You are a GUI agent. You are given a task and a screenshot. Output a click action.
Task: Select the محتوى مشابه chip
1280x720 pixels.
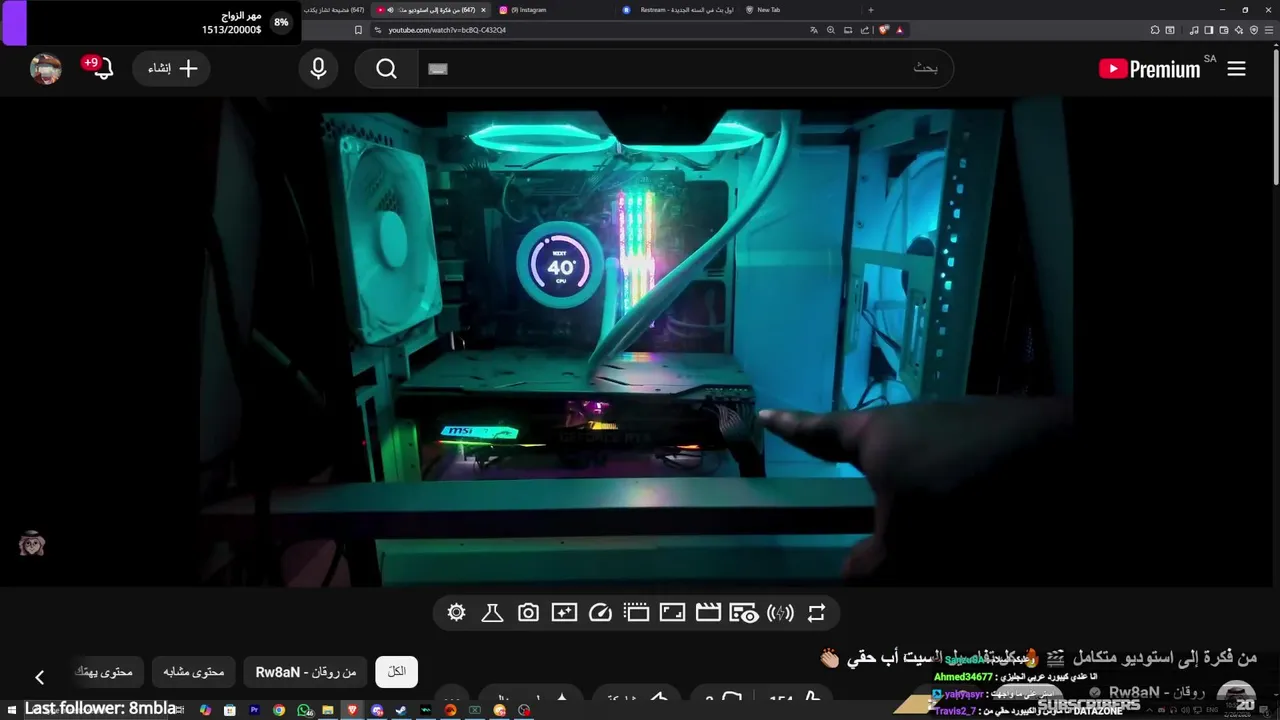click(x=193, y=672)
